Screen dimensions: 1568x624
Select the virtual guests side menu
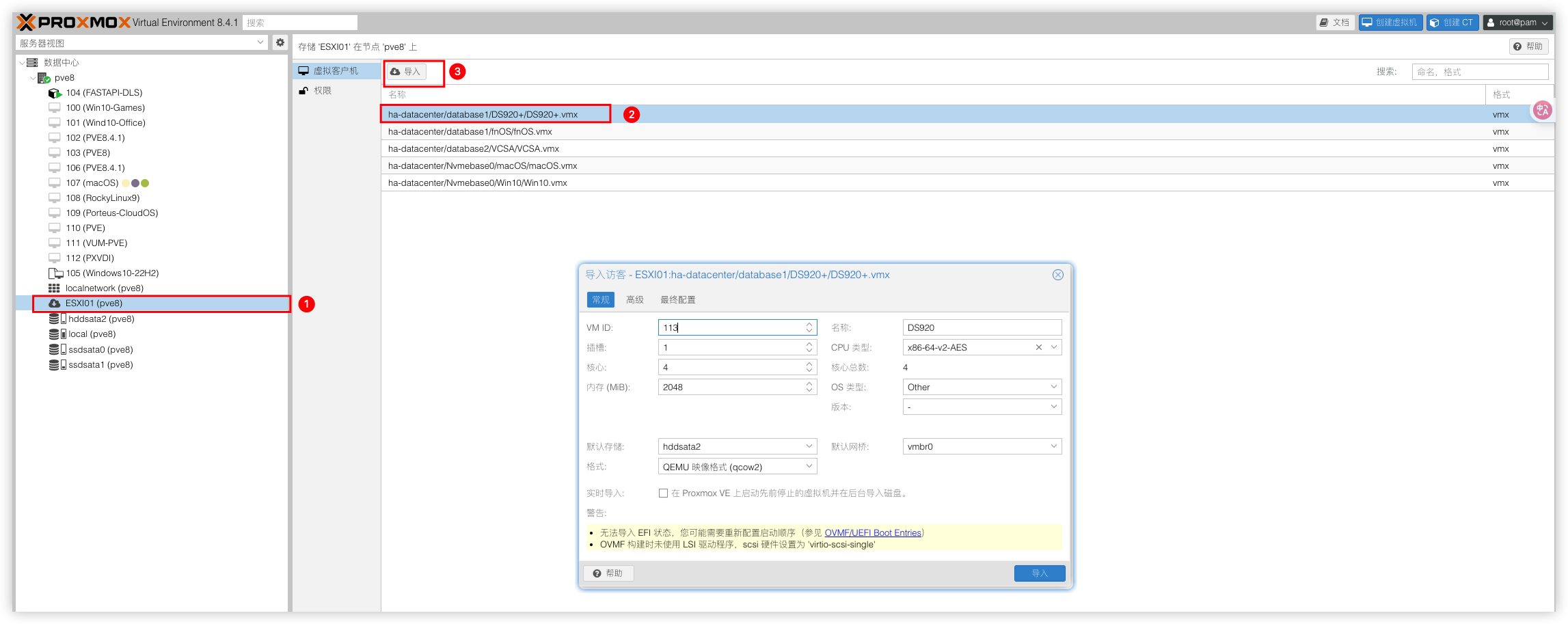point(336,70)
